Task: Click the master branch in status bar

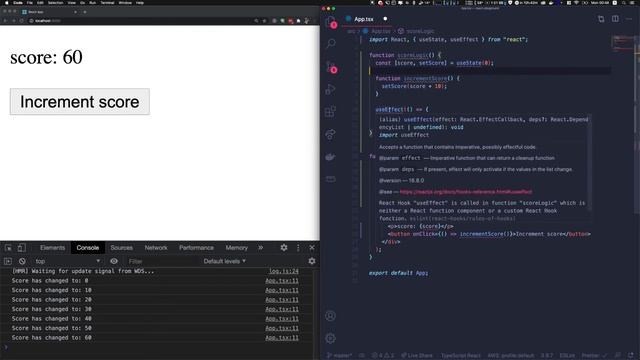Action: 339,356
